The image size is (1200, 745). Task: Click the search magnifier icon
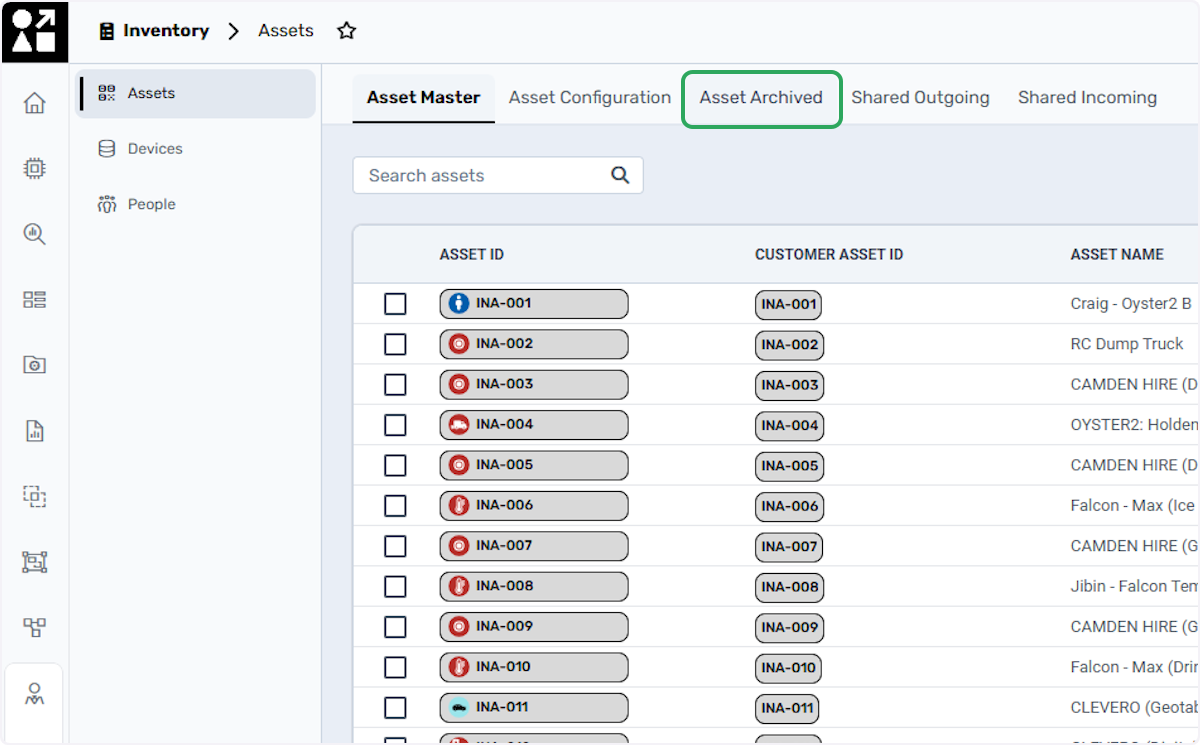(x=620, y=175)
